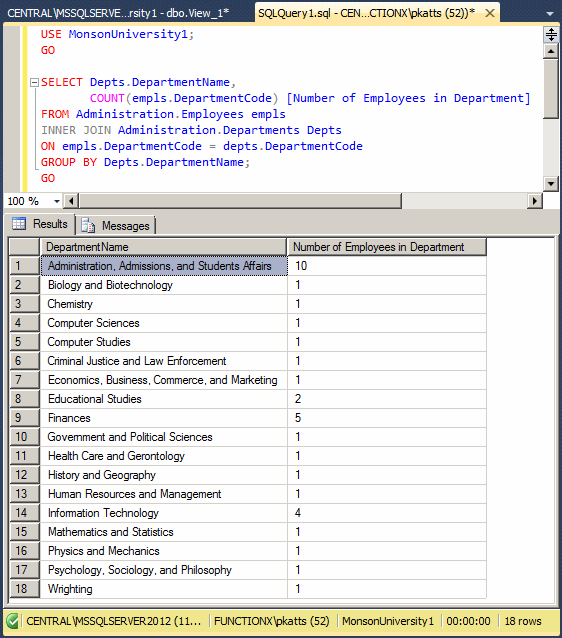
Task: Click the Biology and Biotechnology cell
Action: [164, 285]
